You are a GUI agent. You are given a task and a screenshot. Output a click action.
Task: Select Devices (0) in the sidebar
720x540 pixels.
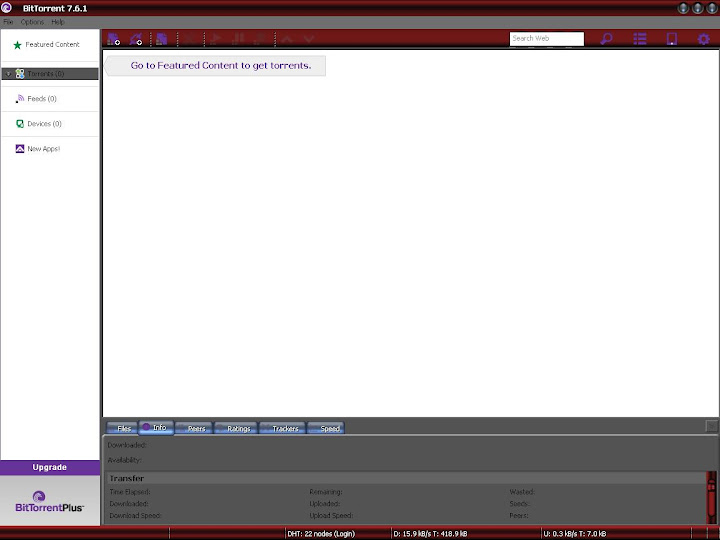coord(44,124)
